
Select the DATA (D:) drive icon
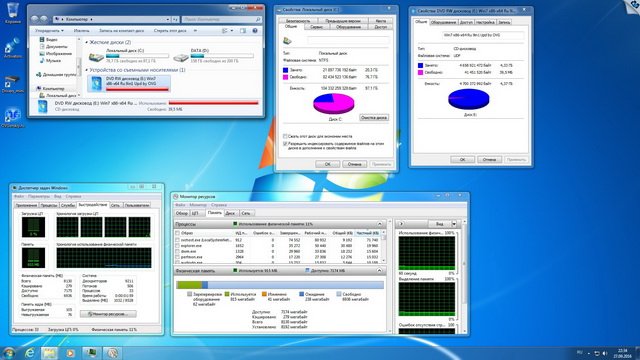pyautogui.click(x=181, y=57)
